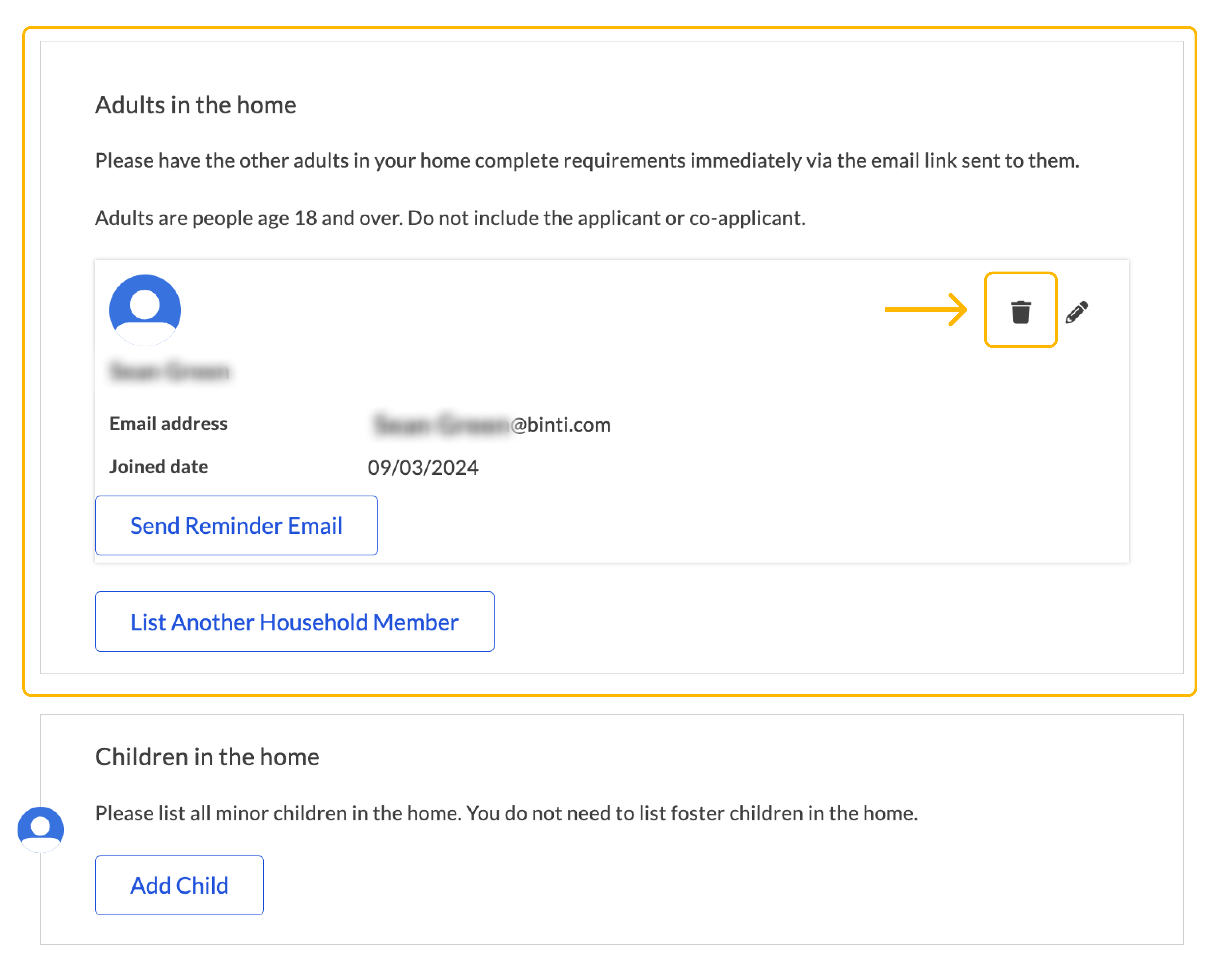Click the 'Adults are people age 18' note
The image size is (1227, 980).
coord(450,218)
